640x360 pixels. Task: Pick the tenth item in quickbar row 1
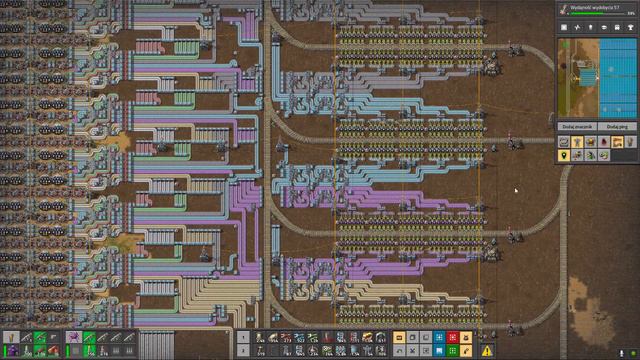(x=381, y=337)
